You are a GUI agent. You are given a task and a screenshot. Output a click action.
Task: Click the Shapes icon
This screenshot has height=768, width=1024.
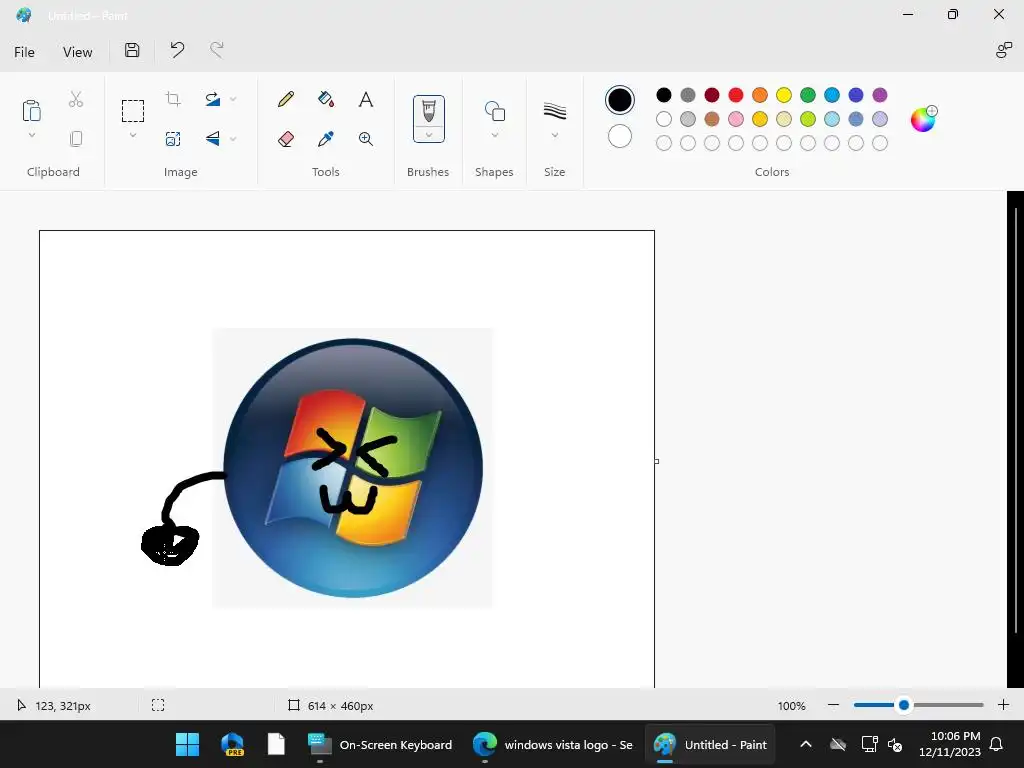[494, 110]
